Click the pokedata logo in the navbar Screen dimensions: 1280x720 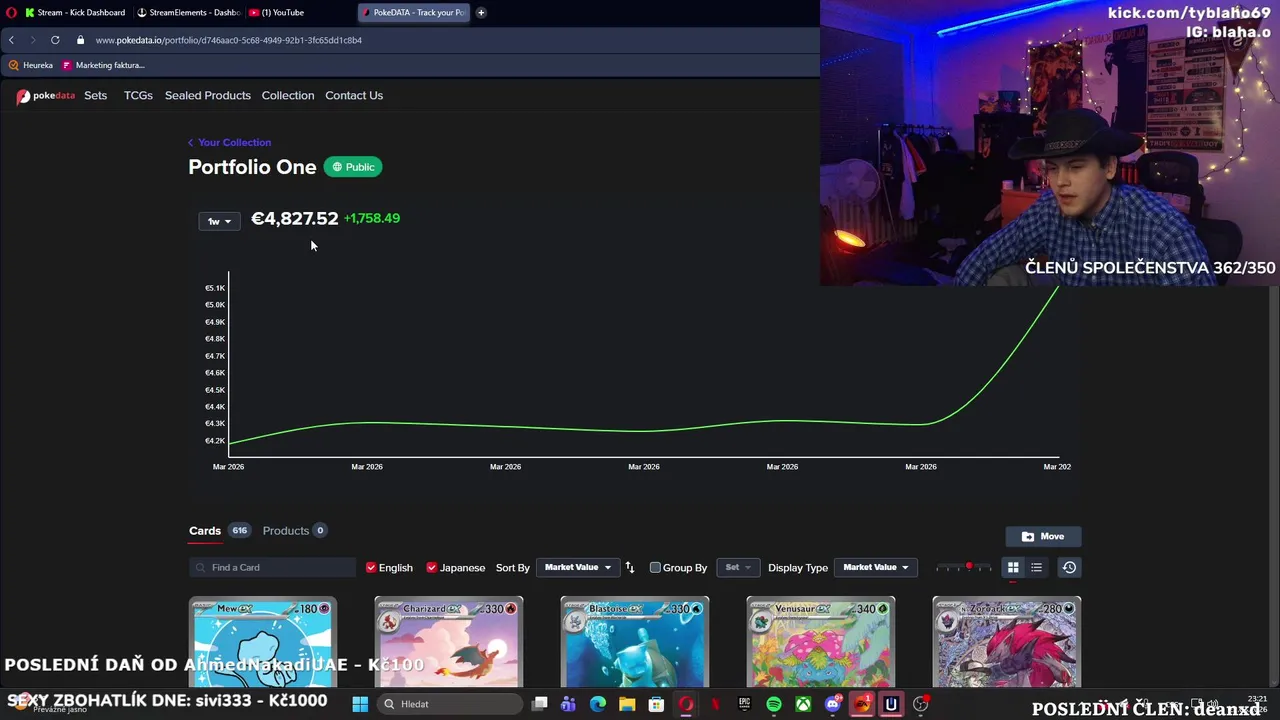tap(45, 96)
